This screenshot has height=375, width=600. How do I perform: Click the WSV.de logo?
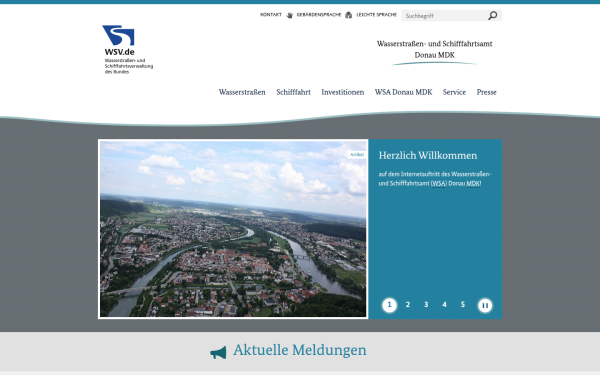pyautogui.click(x=128, y=50)
